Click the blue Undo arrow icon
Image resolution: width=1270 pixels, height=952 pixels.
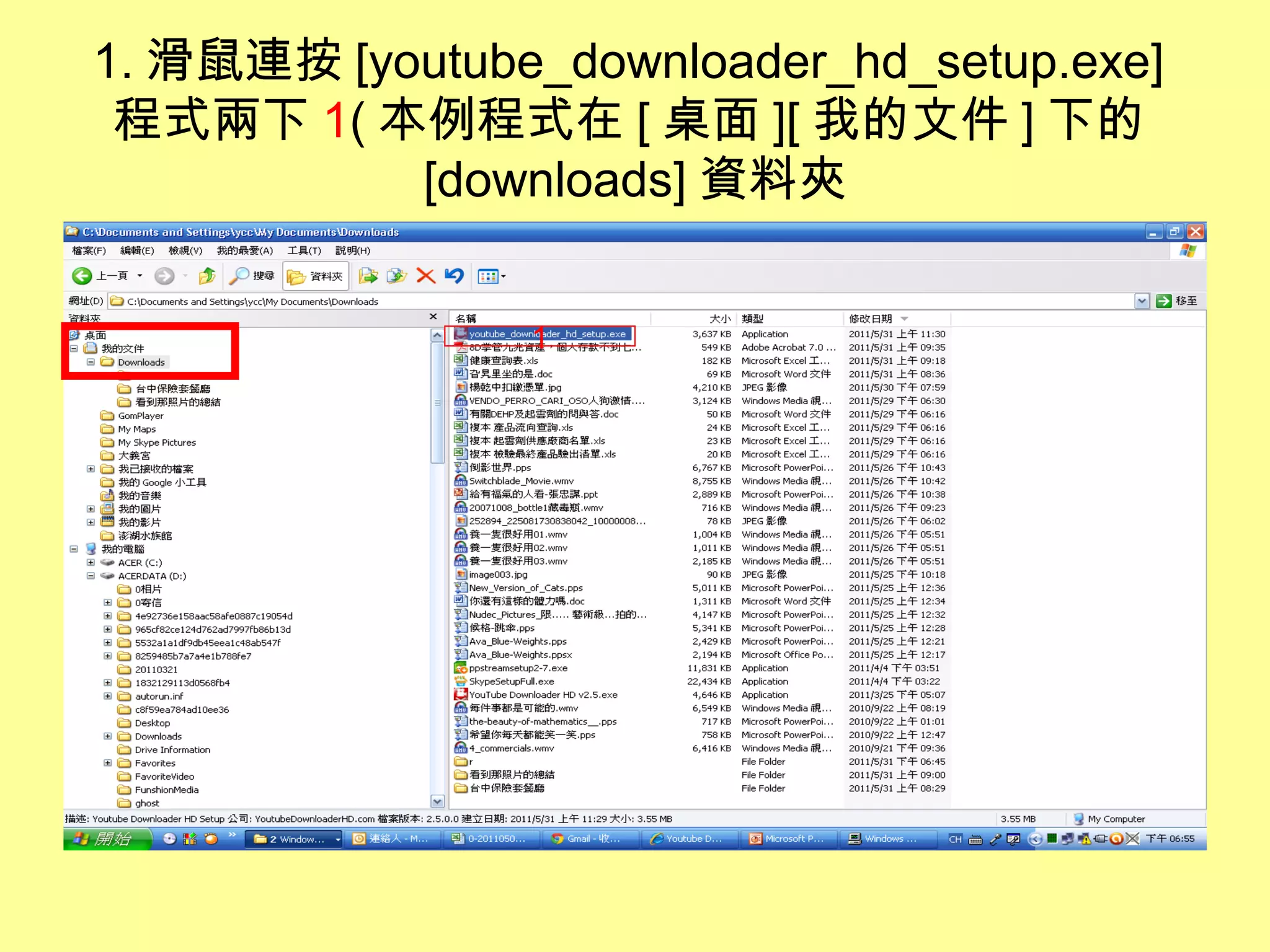(454, 276)
